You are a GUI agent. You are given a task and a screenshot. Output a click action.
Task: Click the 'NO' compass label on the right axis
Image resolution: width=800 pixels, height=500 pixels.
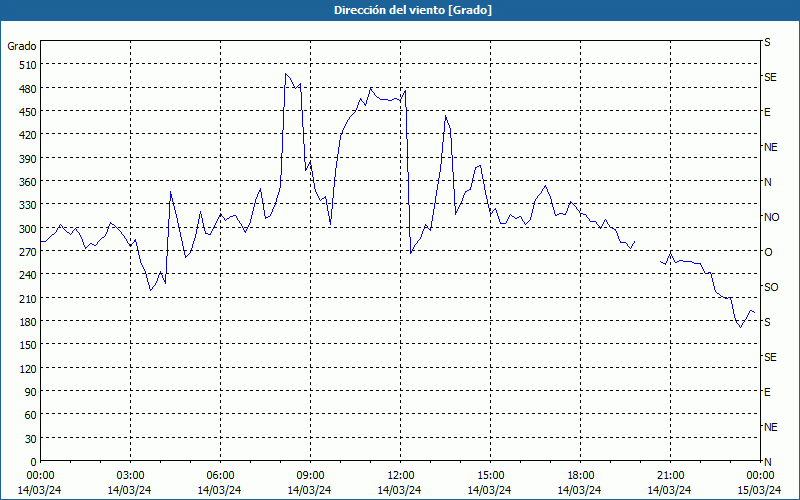point(772,217)
